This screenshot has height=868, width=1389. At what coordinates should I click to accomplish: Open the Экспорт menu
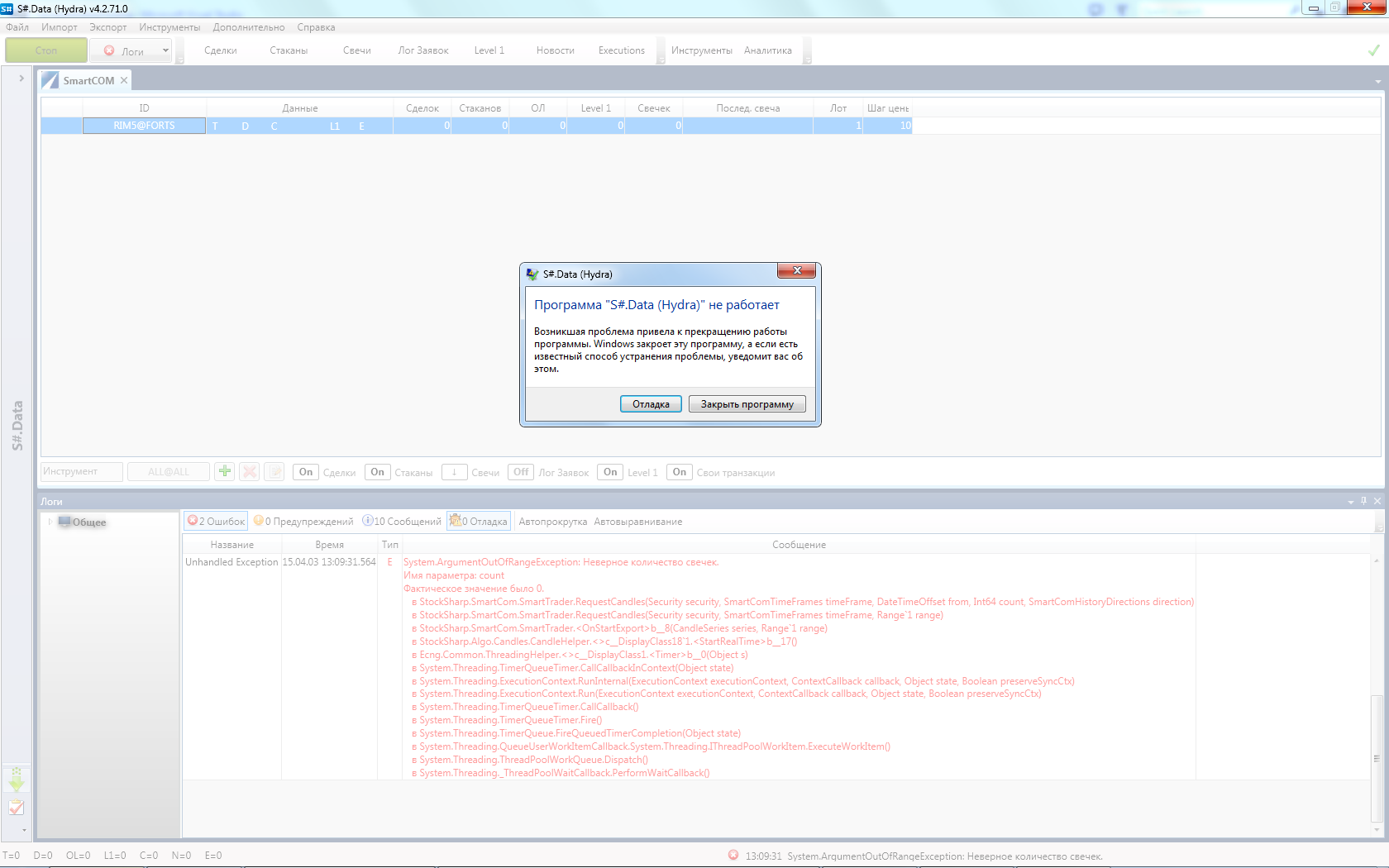pos(108,27)
